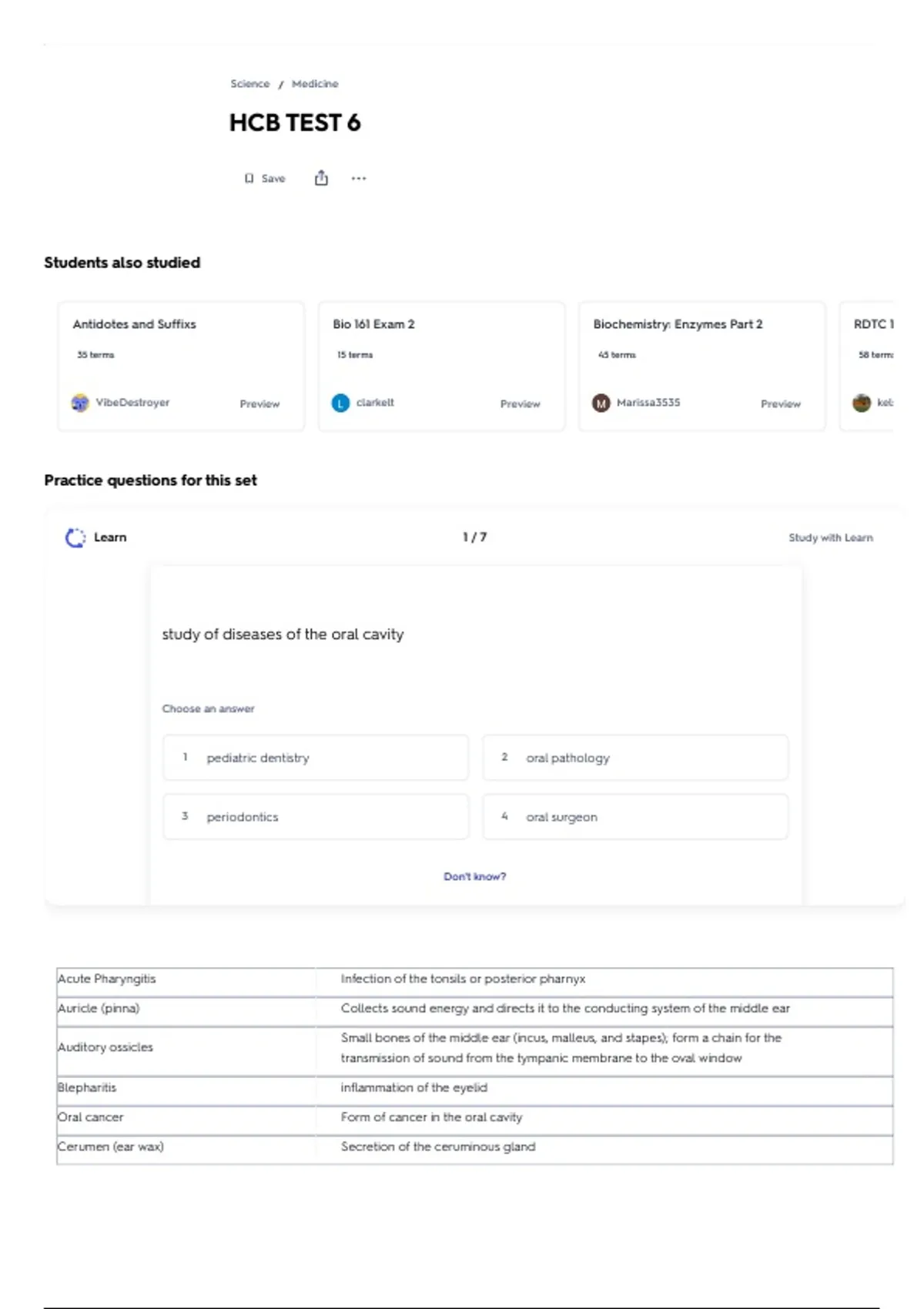The image size is (924, 1309).
Task: Choose answer 4 oral surgeon
Action: coord(635,817)
